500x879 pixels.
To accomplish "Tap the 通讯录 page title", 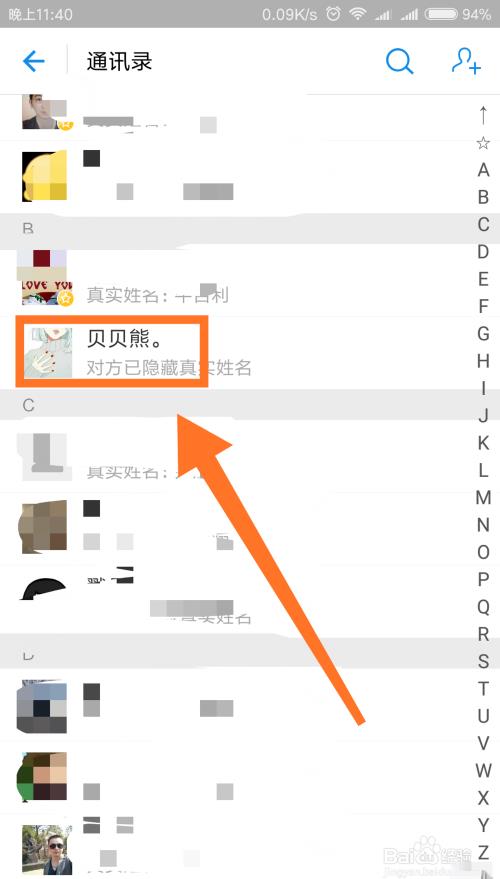I will [119, 61].
